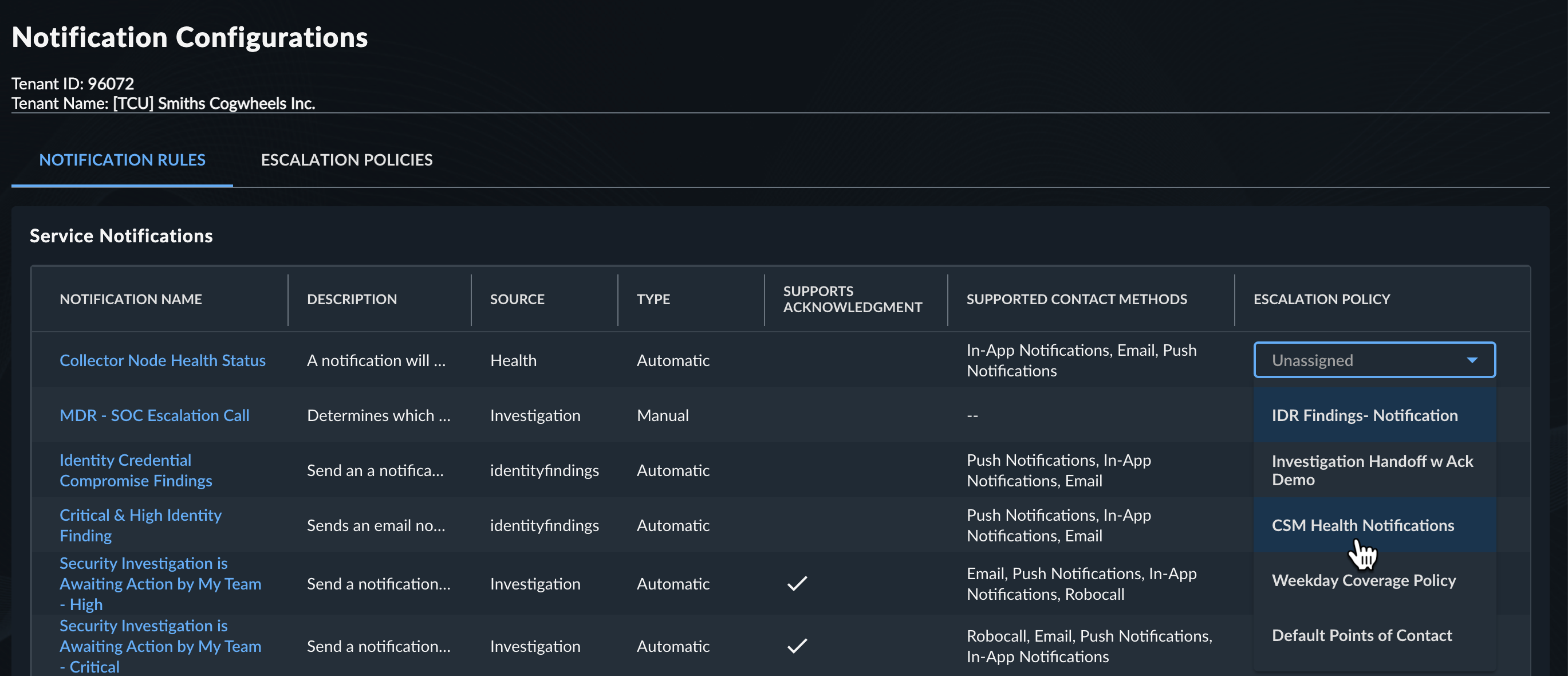Screen dimensions: 1568x676
Task: Open the Notification Rules tab
Action: click(122, 160)
